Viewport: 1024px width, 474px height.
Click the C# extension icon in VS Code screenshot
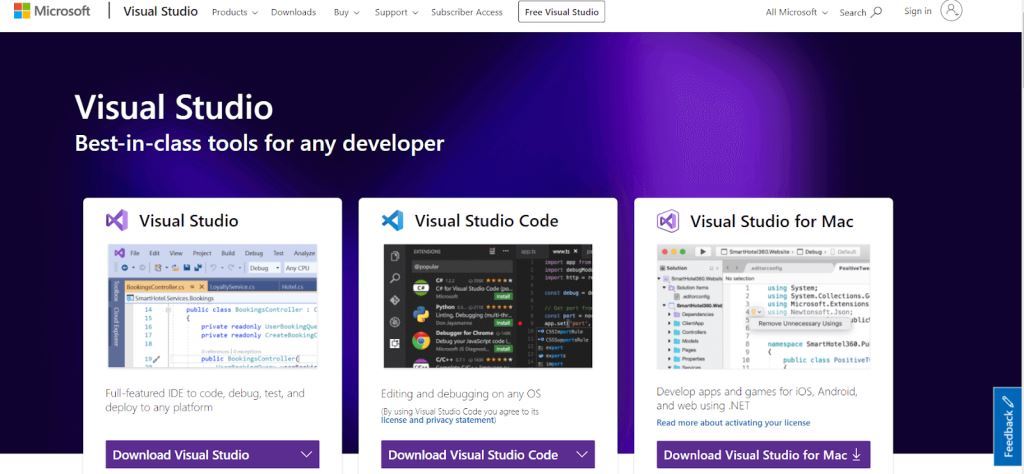[421, 287]
